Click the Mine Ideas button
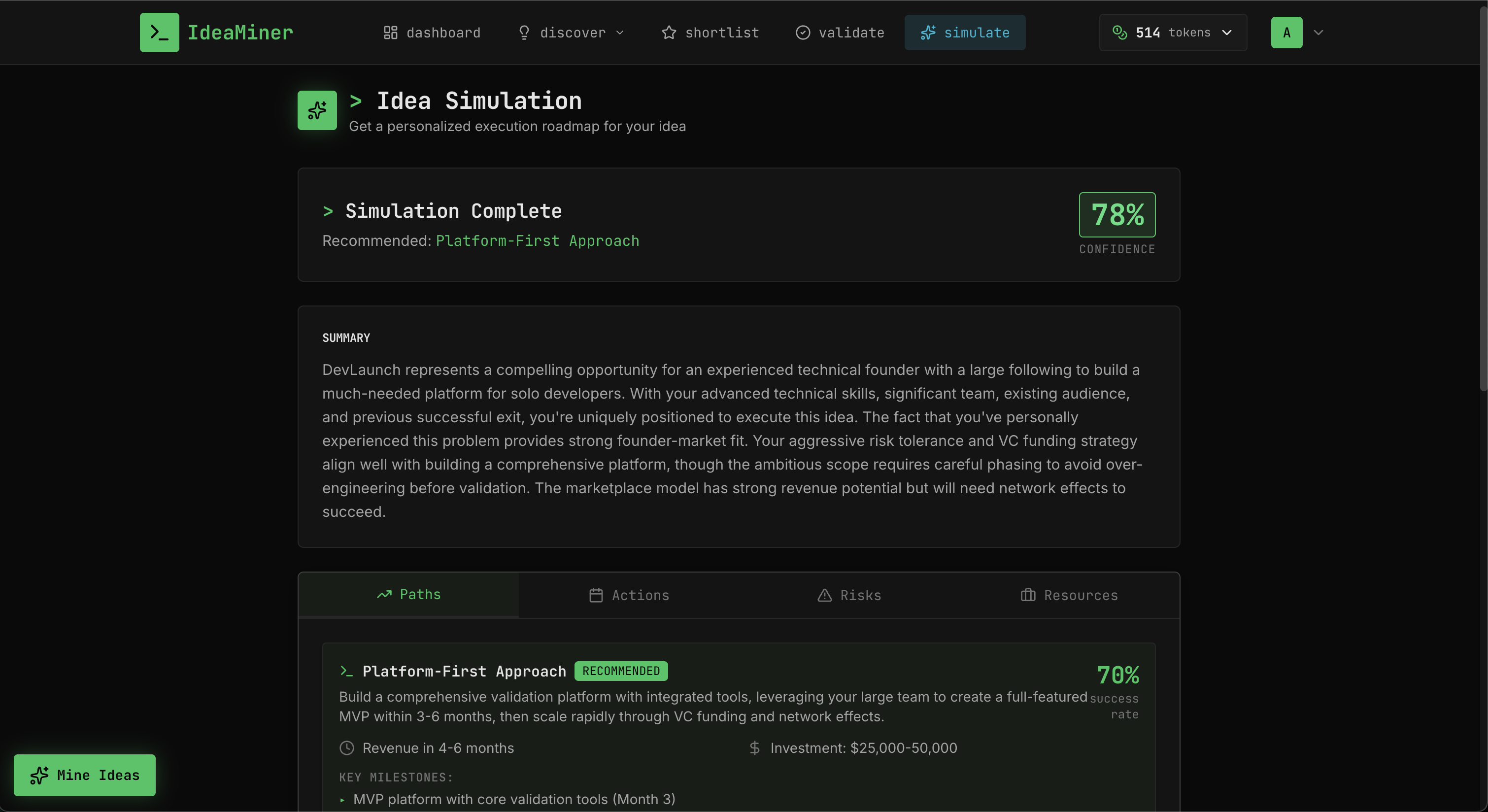 (x=84, y=775)
